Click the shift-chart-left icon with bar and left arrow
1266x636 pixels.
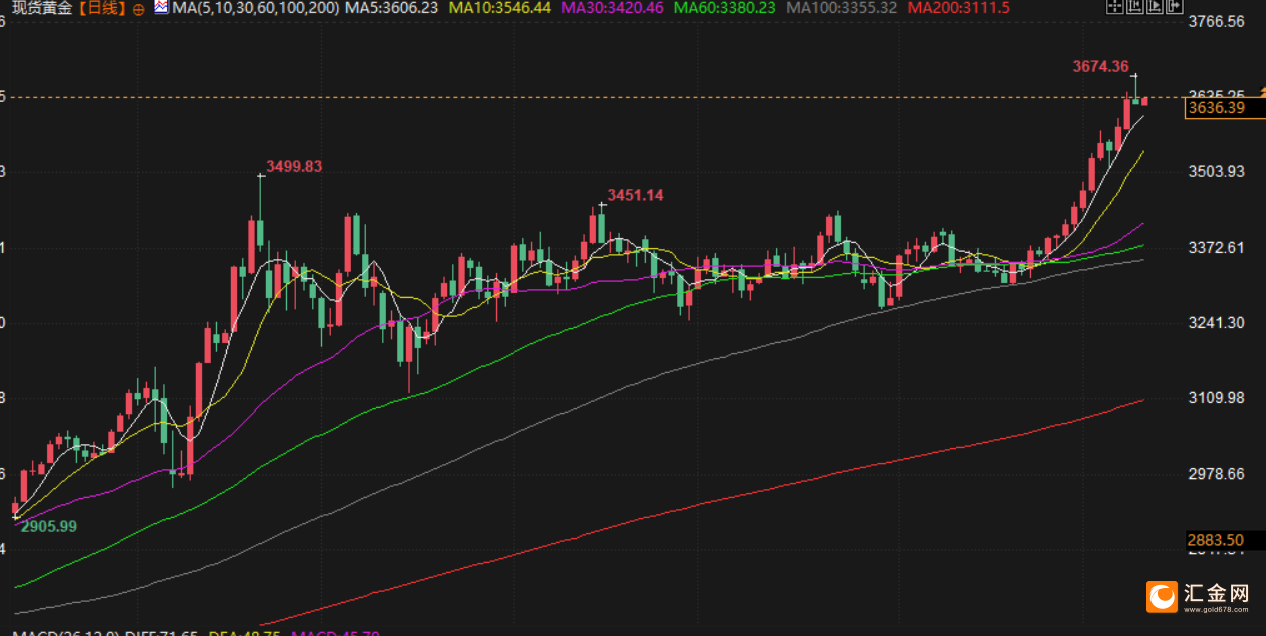(1135, 6)
